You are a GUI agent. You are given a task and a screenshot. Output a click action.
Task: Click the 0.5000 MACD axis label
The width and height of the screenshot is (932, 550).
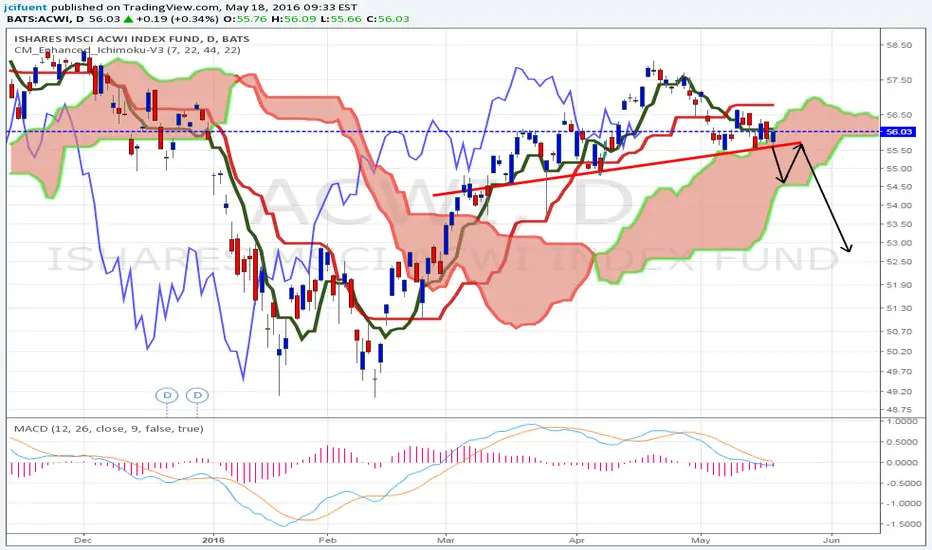[x=902, y=442]
